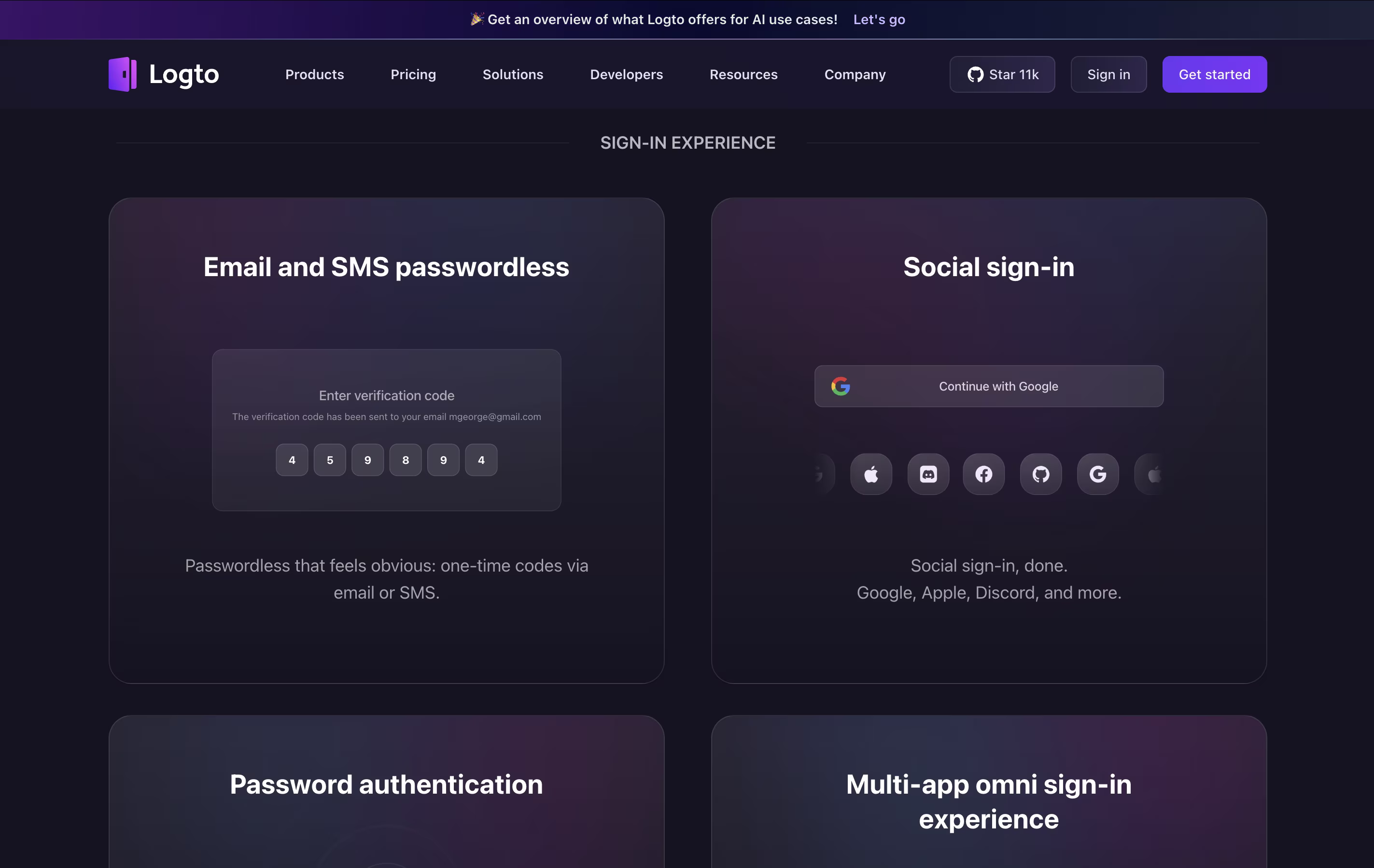Click the GitHub social sign-in icon

click(1041, 474)
